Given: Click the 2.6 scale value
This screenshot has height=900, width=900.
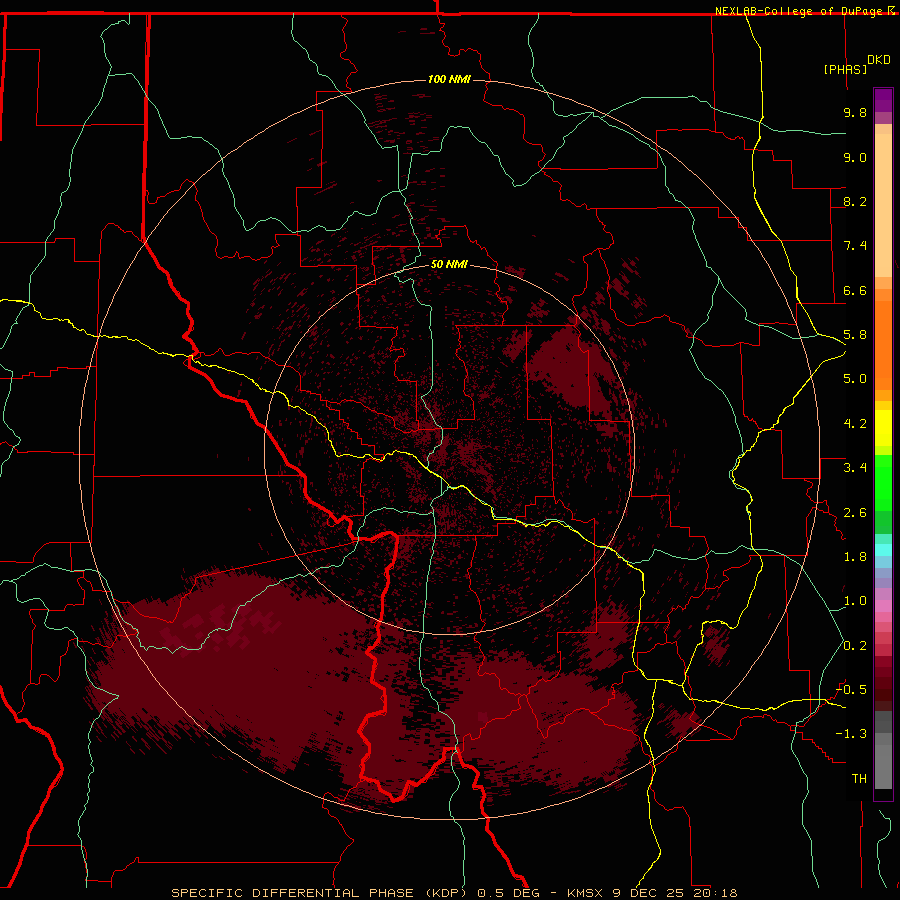Looking at the screenshot, I should [x=855, y=513].
